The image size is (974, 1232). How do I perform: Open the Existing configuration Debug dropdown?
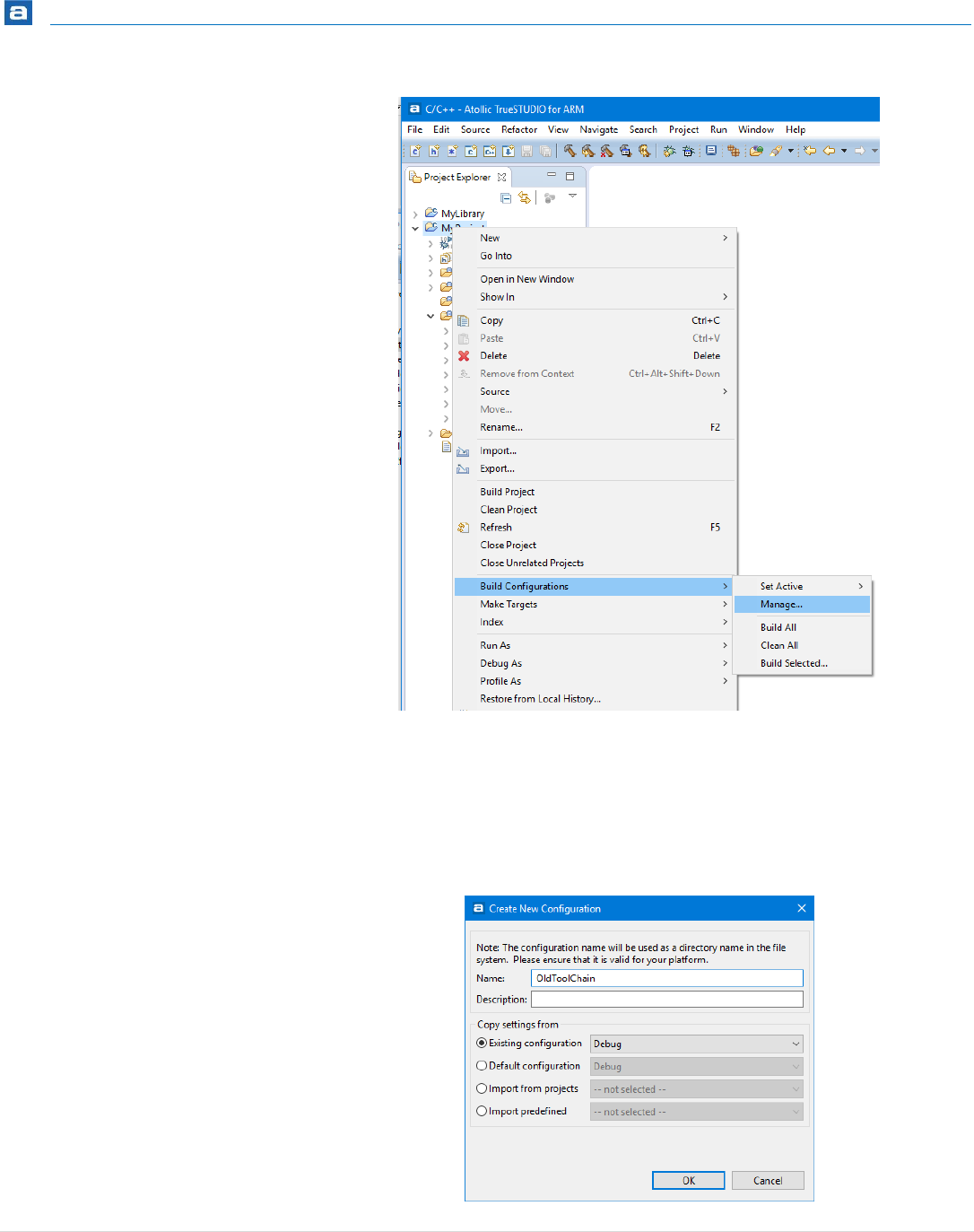(696, 1044)
